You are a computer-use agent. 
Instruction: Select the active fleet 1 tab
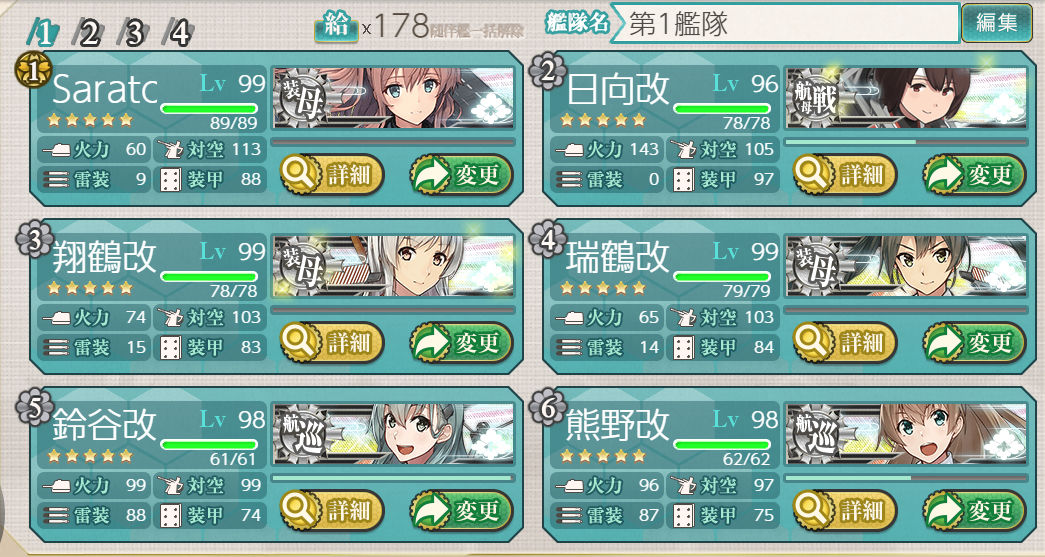(x=43, y=33)
